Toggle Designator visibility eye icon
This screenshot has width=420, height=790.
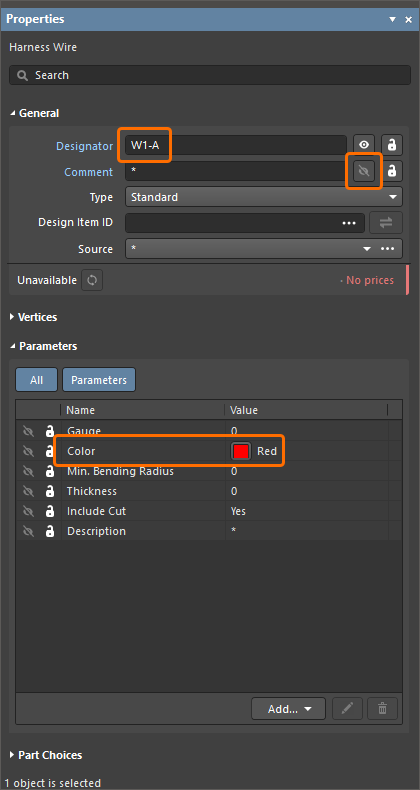(x=364, y=146)
